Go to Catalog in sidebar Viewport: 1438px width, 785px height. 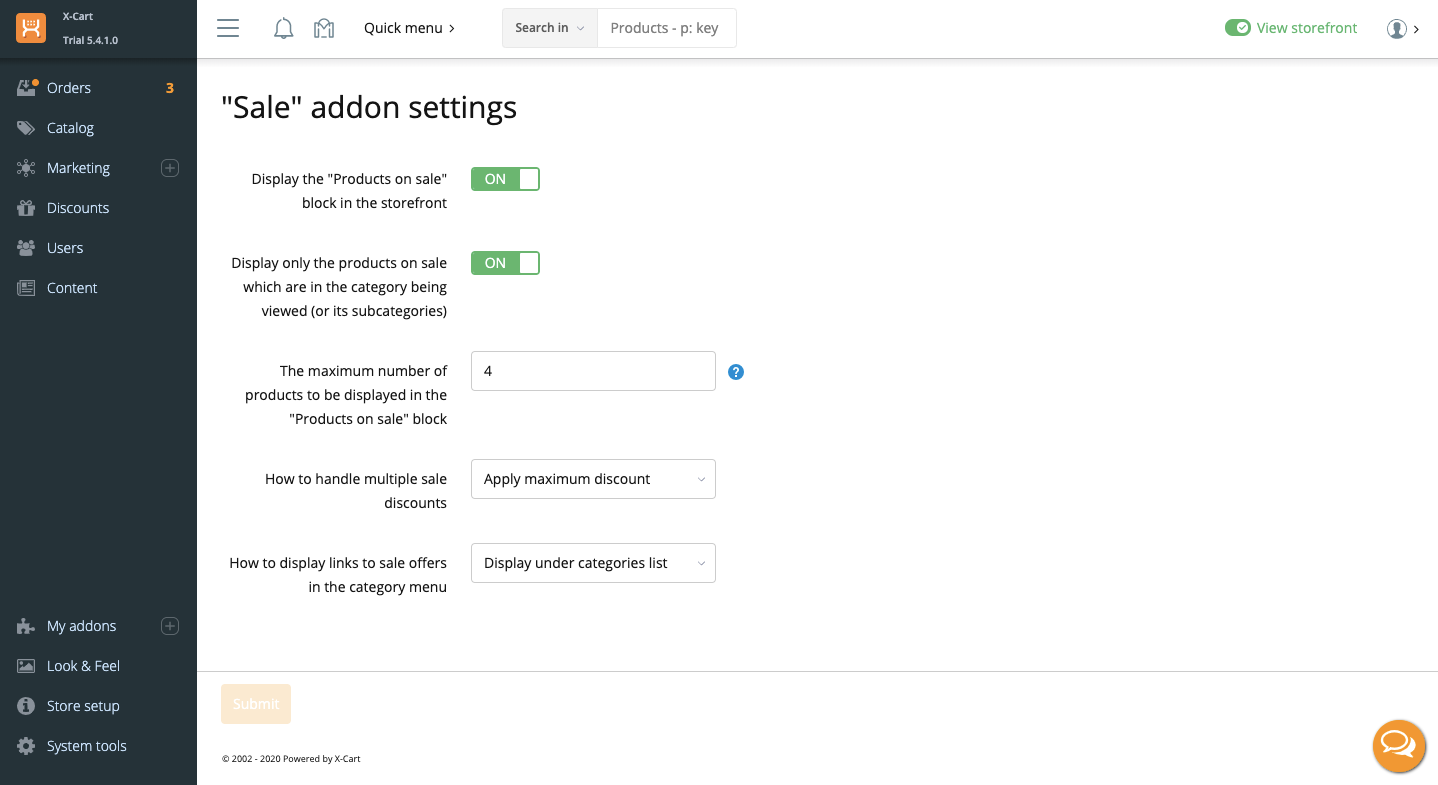point(70,128)
